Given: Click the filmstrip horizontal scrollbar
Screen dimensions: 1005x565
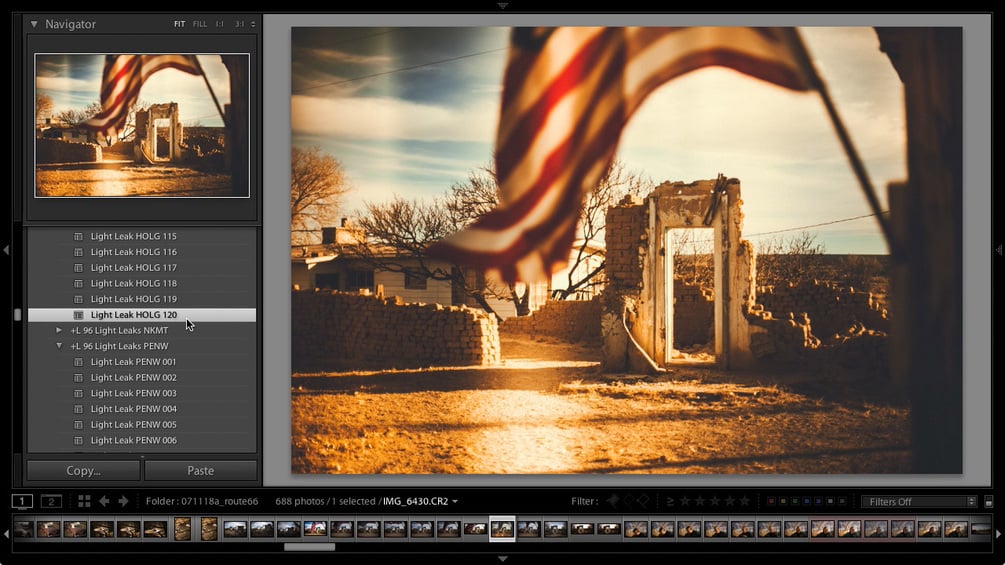Looking at the screenshot, I should [x=310, y=547].
